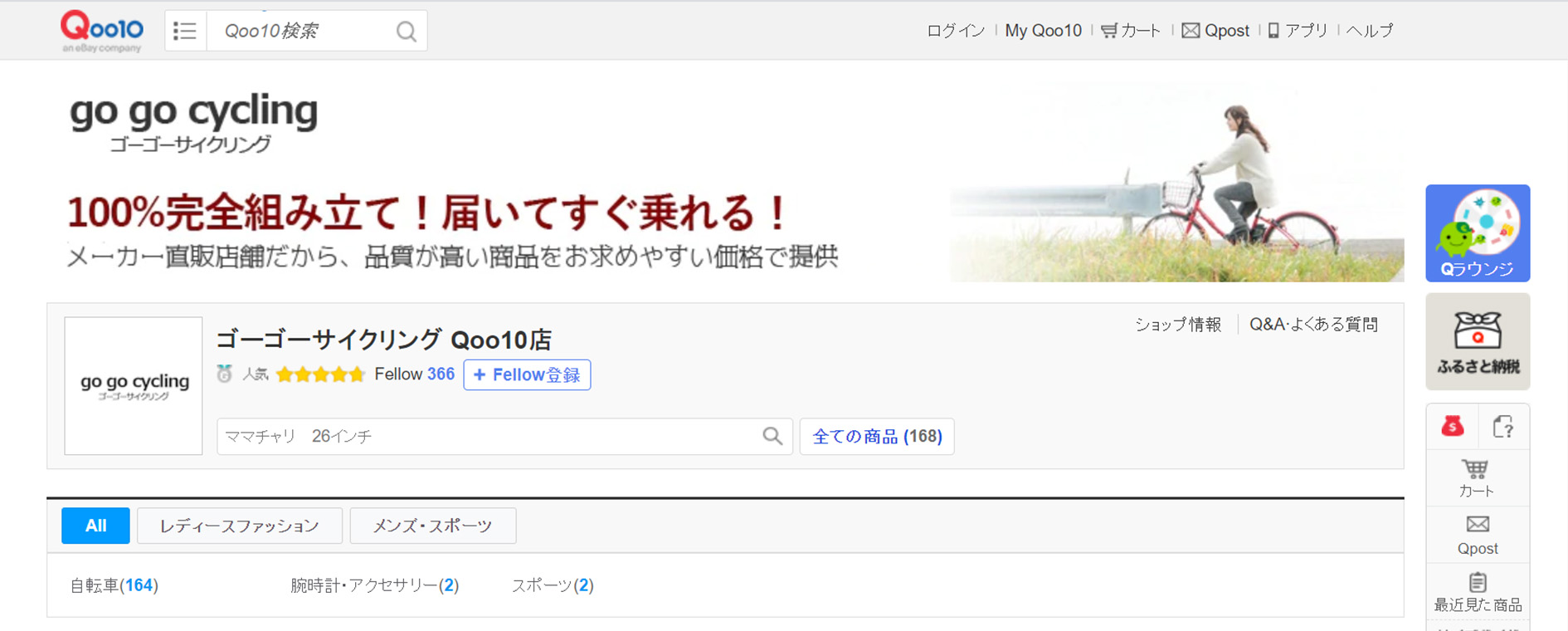The height and width of the screenshot is (631, 1568).
Task: Open My Qoo10 link
Action: click(x=1043, y=31)
